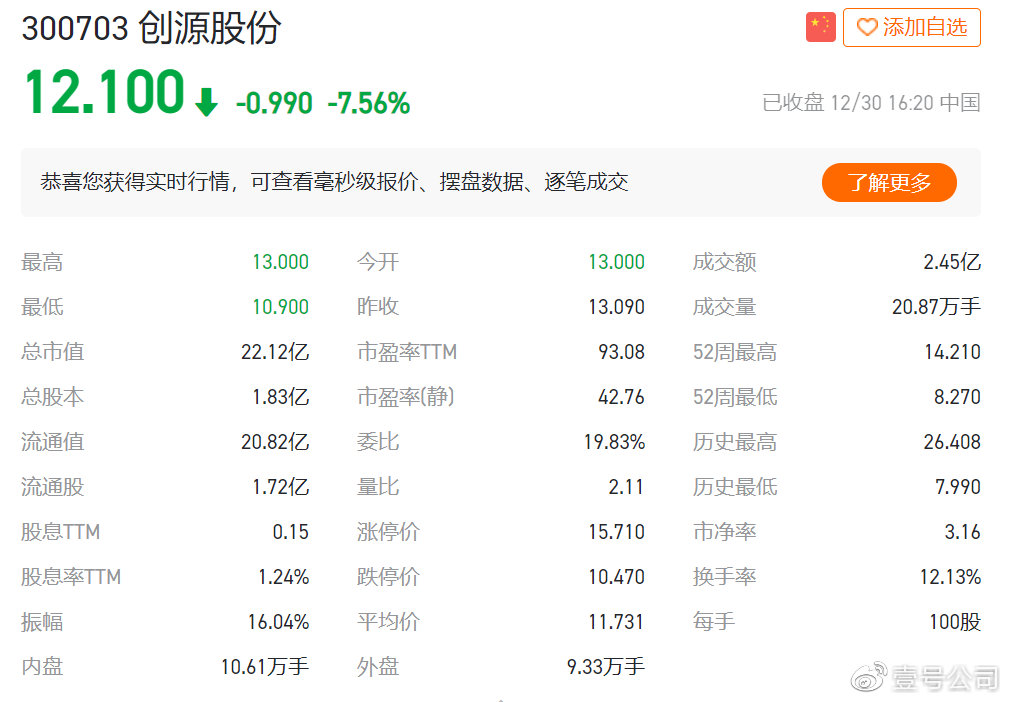Click the orange 了解更多 button
The height and width of the screenshot is (702, 1009).
click(889, 182)
